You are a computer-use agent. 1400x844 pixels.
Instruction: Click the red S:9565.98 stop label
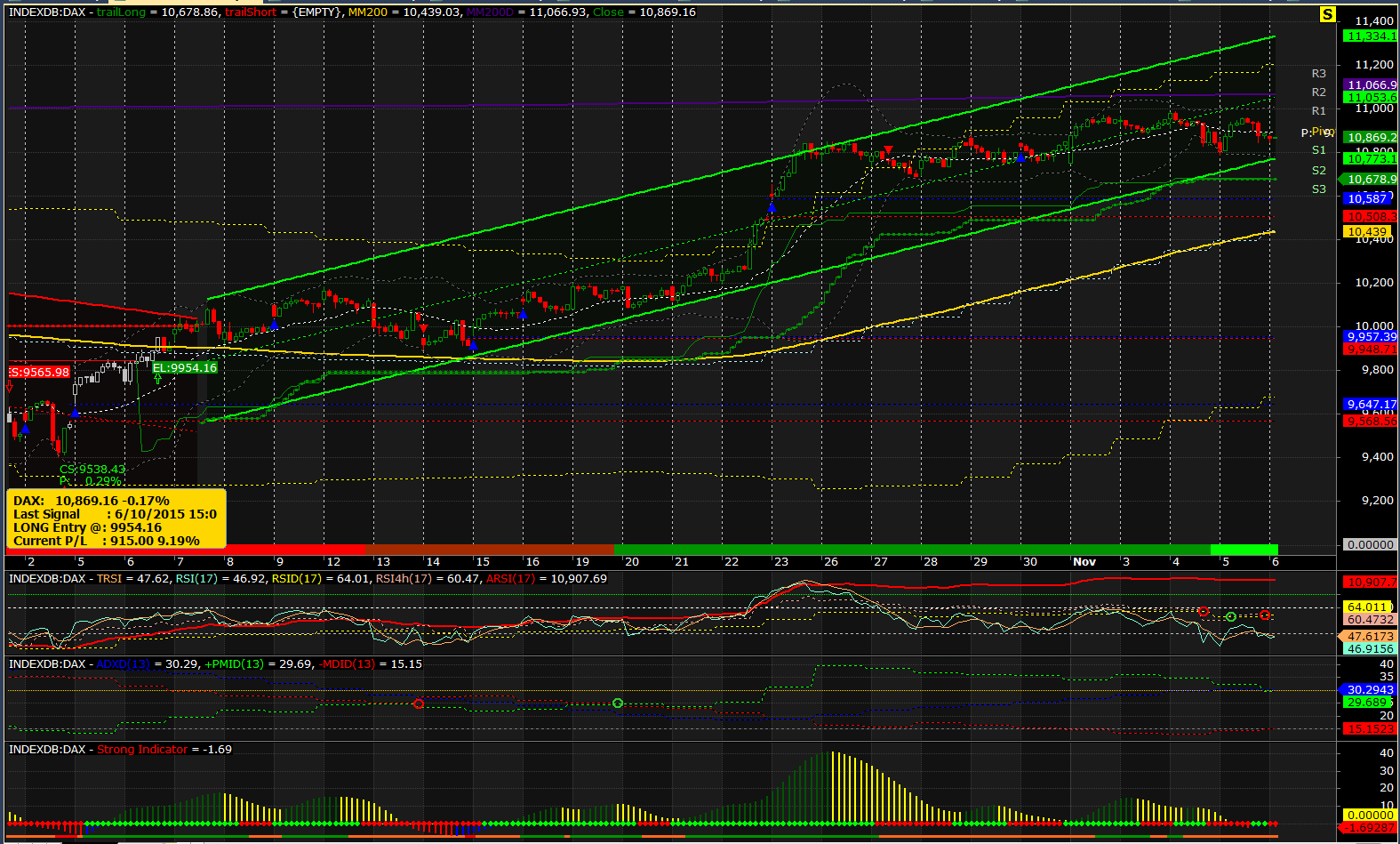tap(39, 372)
